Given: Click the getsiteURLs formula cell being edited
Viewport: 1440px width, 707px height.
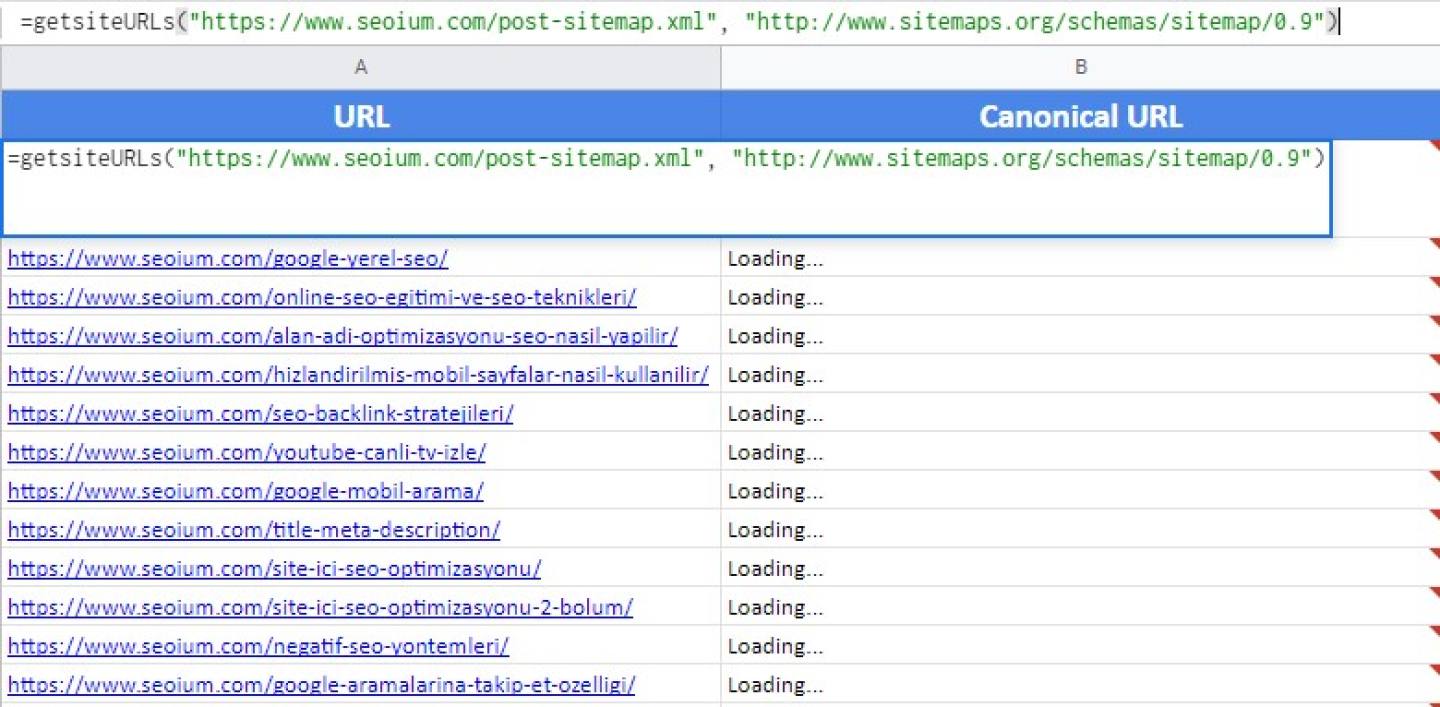Looking at the screenshot, I should [667, 188].
